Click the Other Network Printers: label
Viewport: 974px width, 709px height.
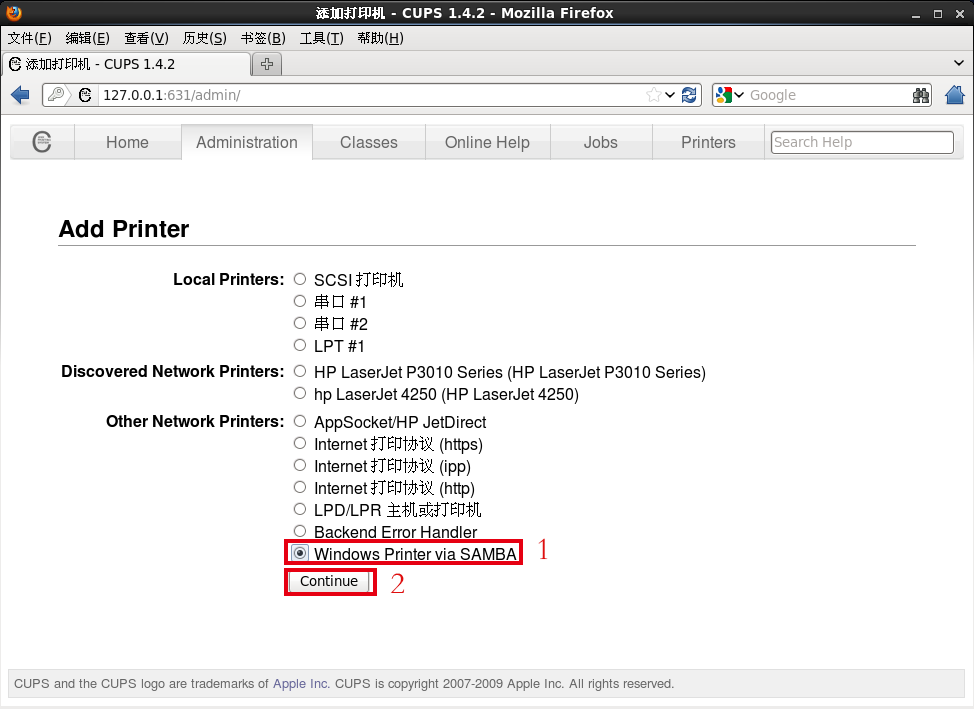(x=195, y=421)
